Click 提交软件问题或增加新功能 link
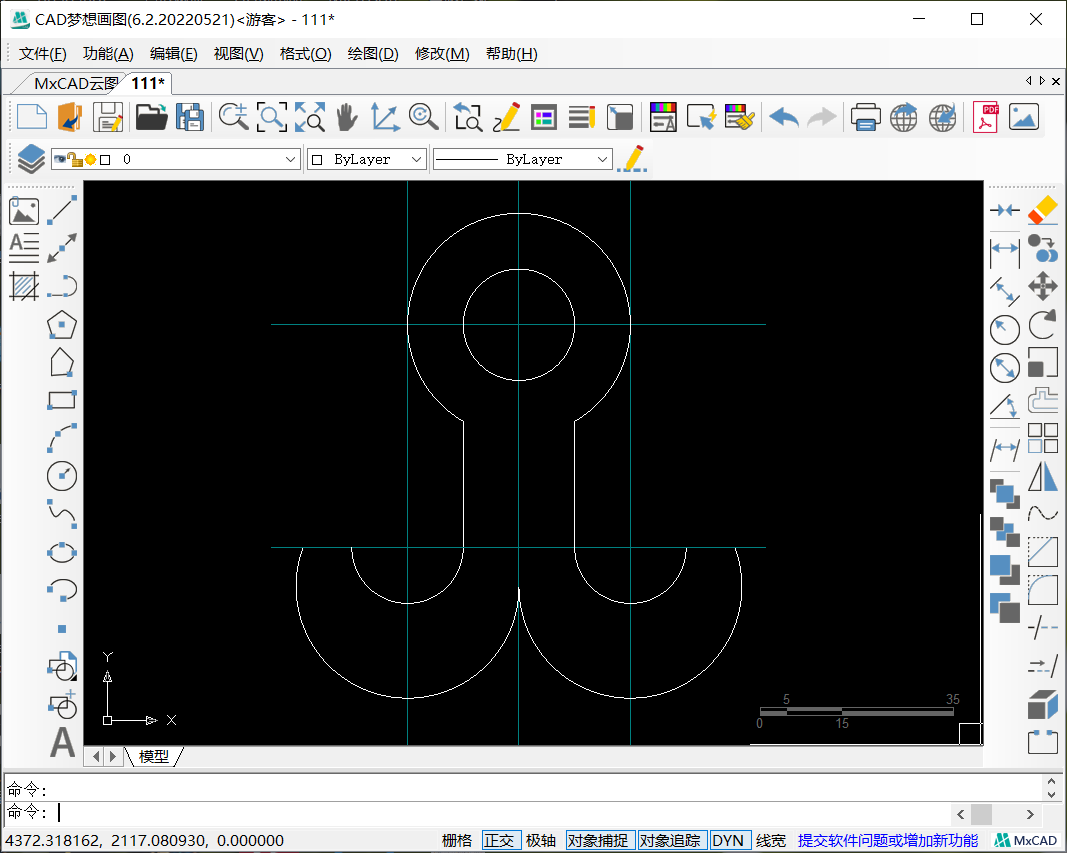Viewport: 1067px width, 853px height. pyautogui.click(x=888, y=841)
